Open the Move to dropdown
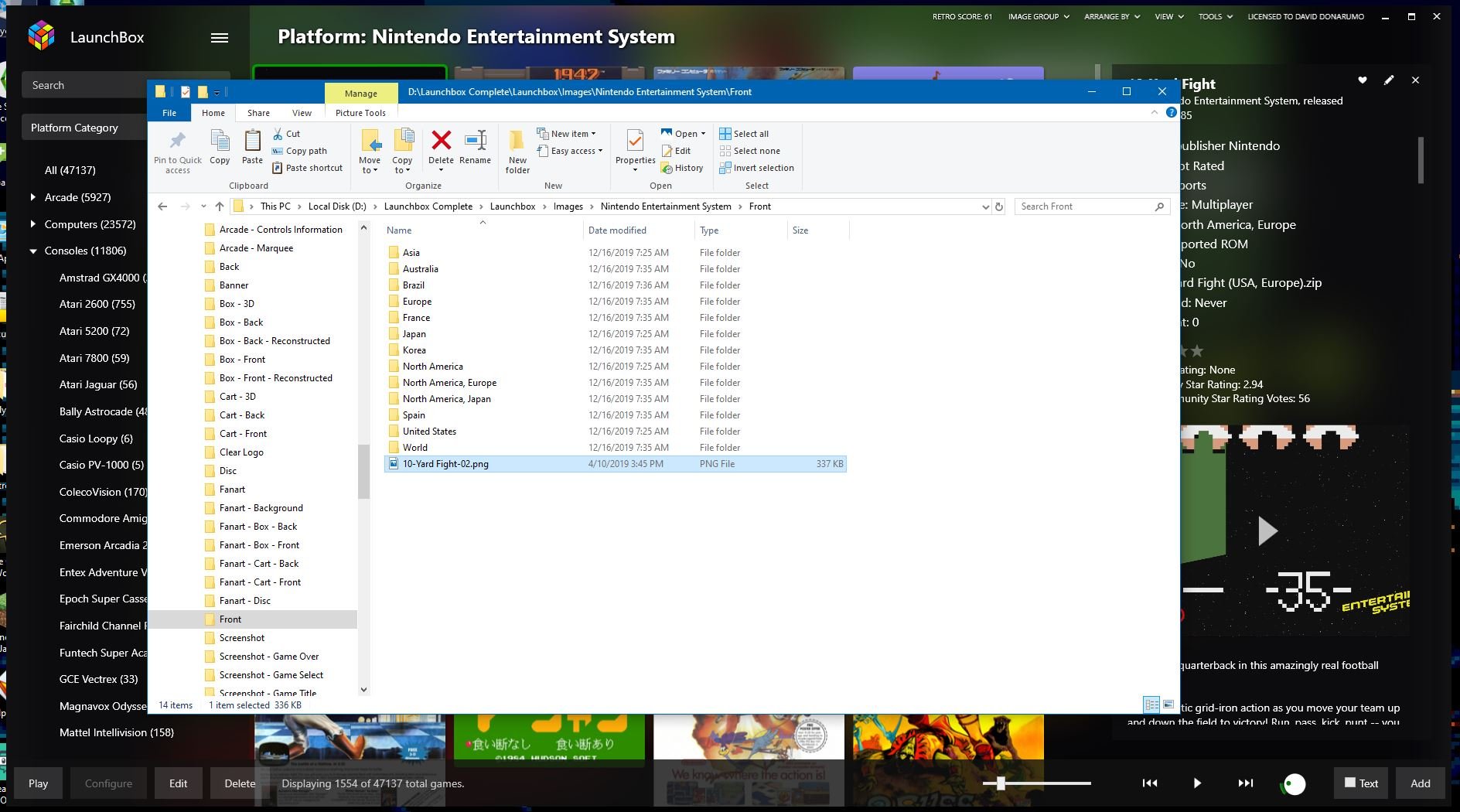1460x812 pixels. coord(370,152)
